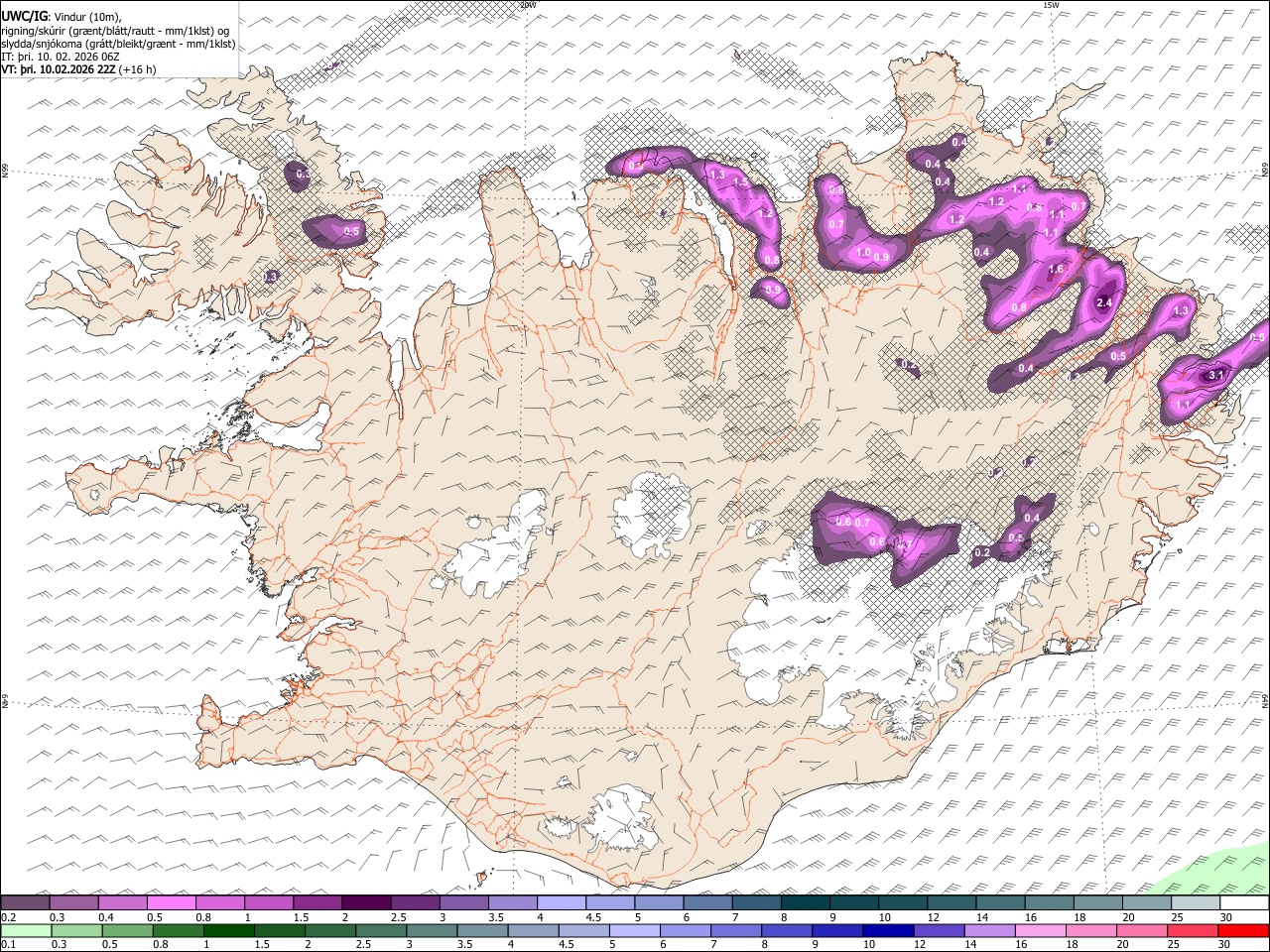The height and width of the screenshot is (952, 1270).
Task: Select the purple swatch labeled 1.5
Action: pos(317,902)
